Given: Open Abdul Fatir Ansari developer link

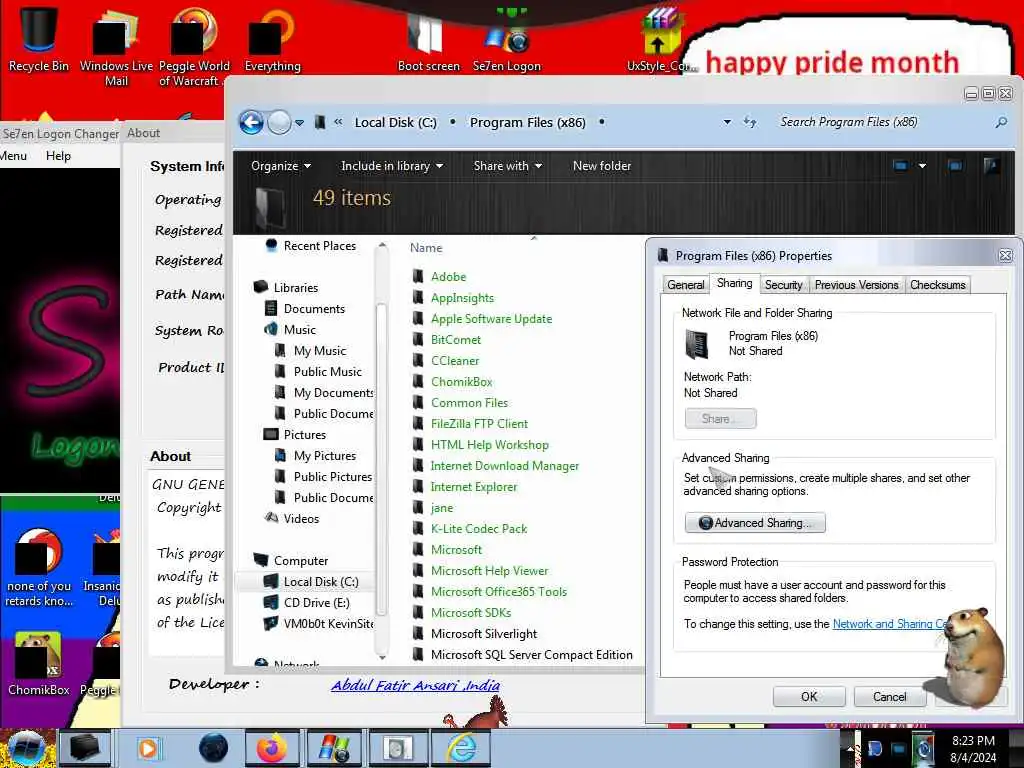Looking at the screenshot, I should [415, 685].
